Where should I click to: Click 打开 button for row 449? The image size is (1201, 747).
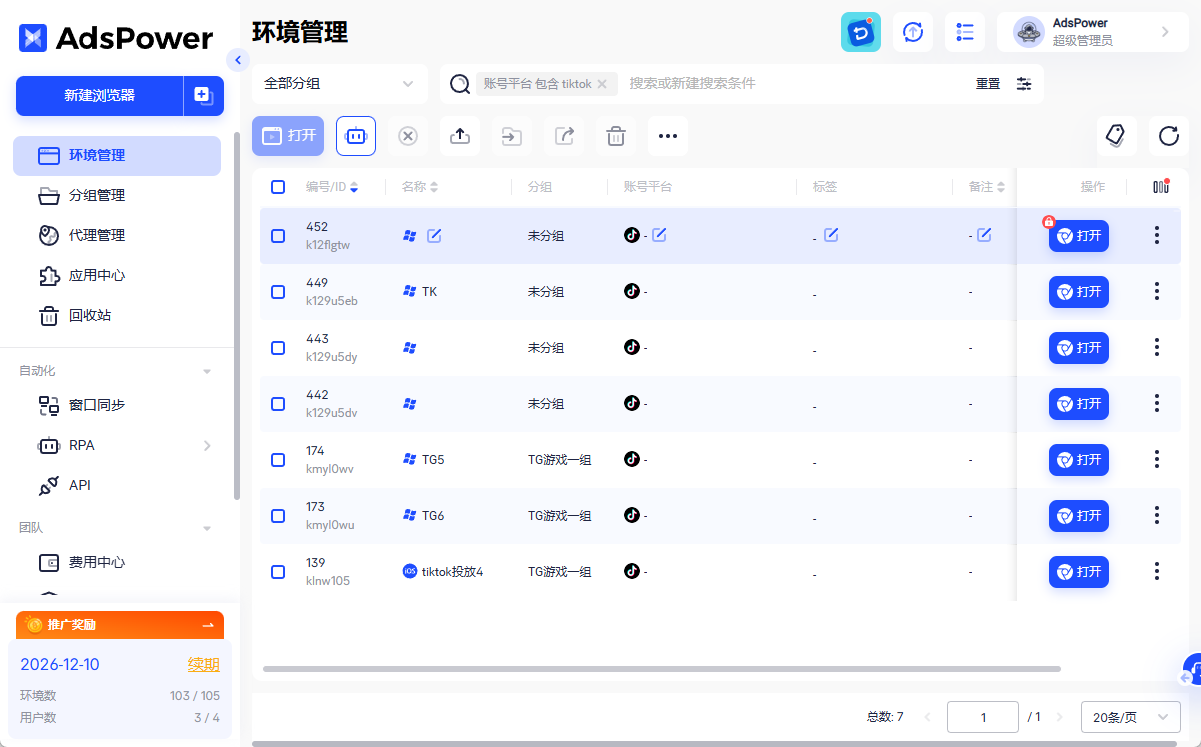click(1079, 292)
